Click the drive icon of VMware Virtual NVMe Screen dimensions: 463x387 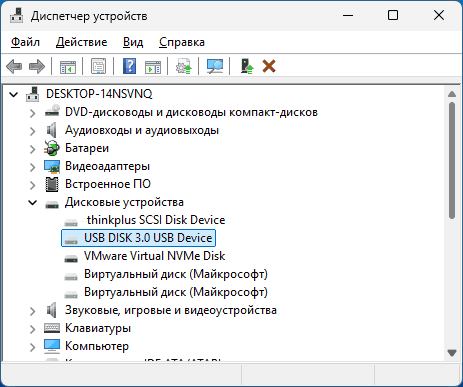(71, 258)
